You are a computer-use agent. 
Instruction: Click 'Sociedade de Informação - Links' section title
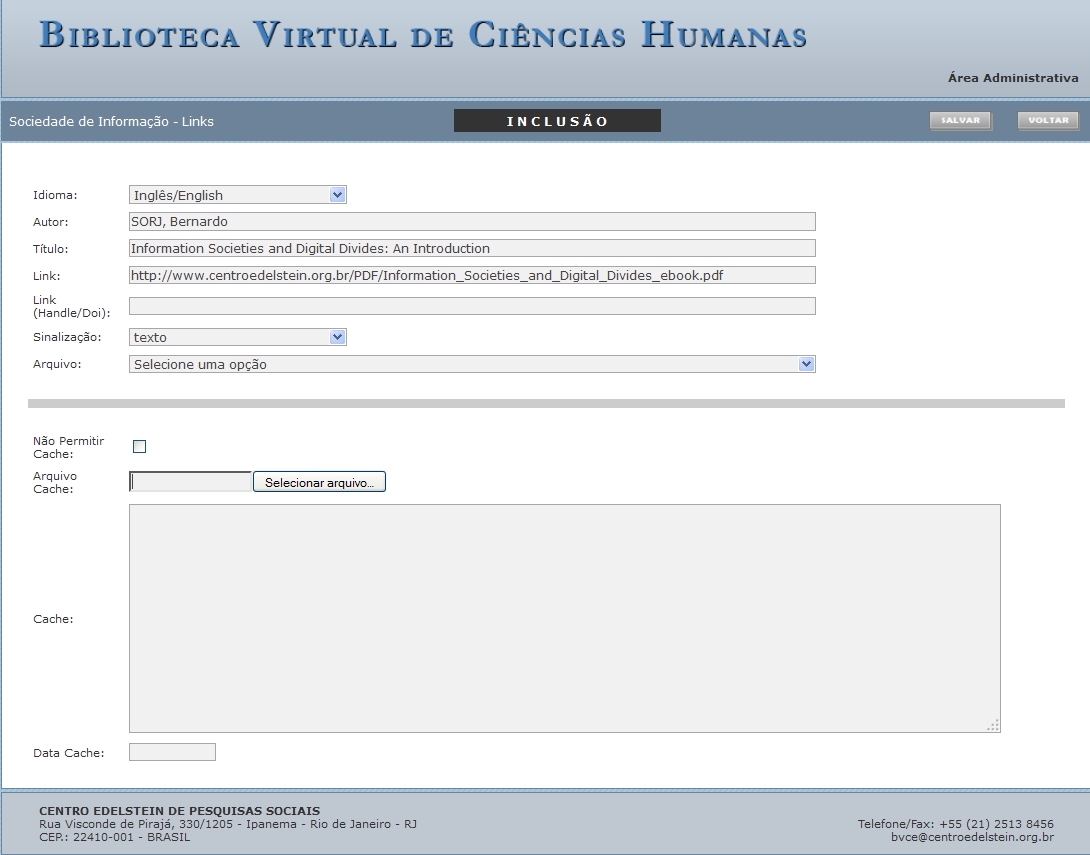pos(111,122)
